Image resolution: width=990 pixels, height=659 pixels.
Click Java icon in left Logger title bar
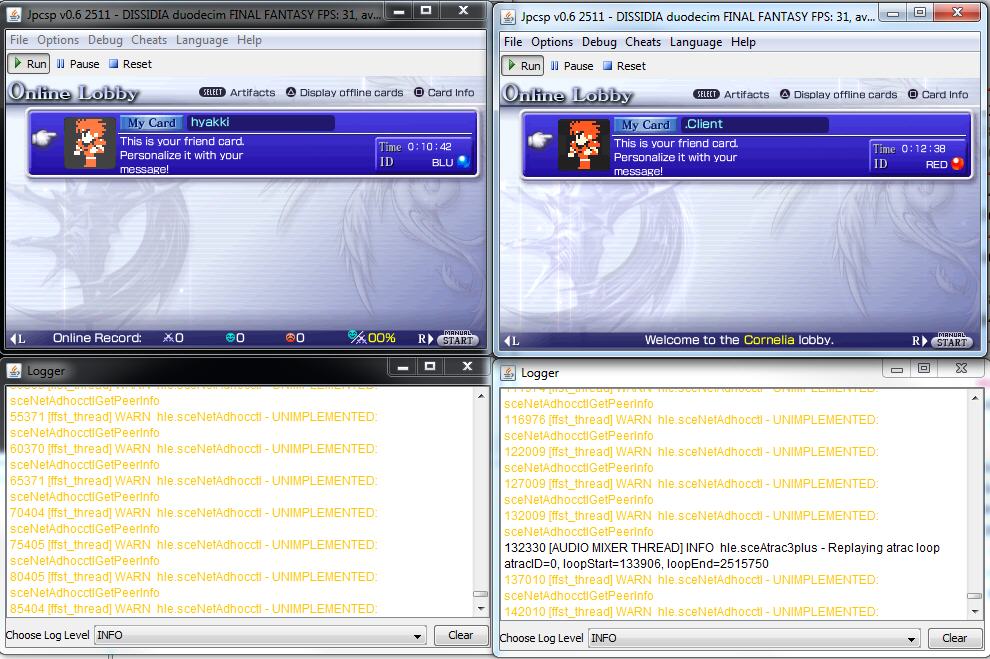coord(15,371)
